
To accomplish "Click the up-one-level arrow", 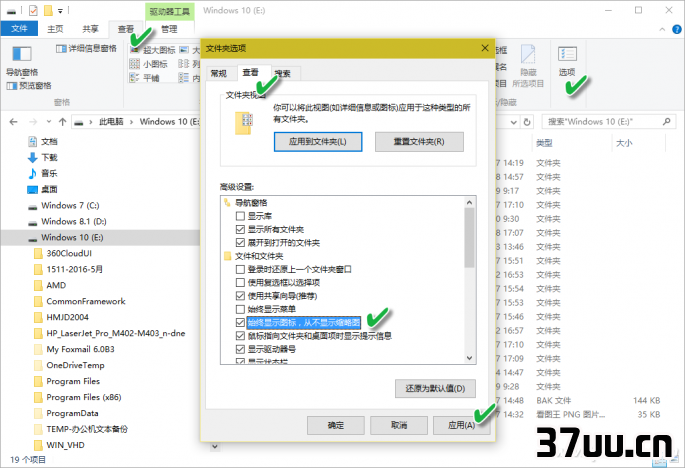I will click(62, 122).
